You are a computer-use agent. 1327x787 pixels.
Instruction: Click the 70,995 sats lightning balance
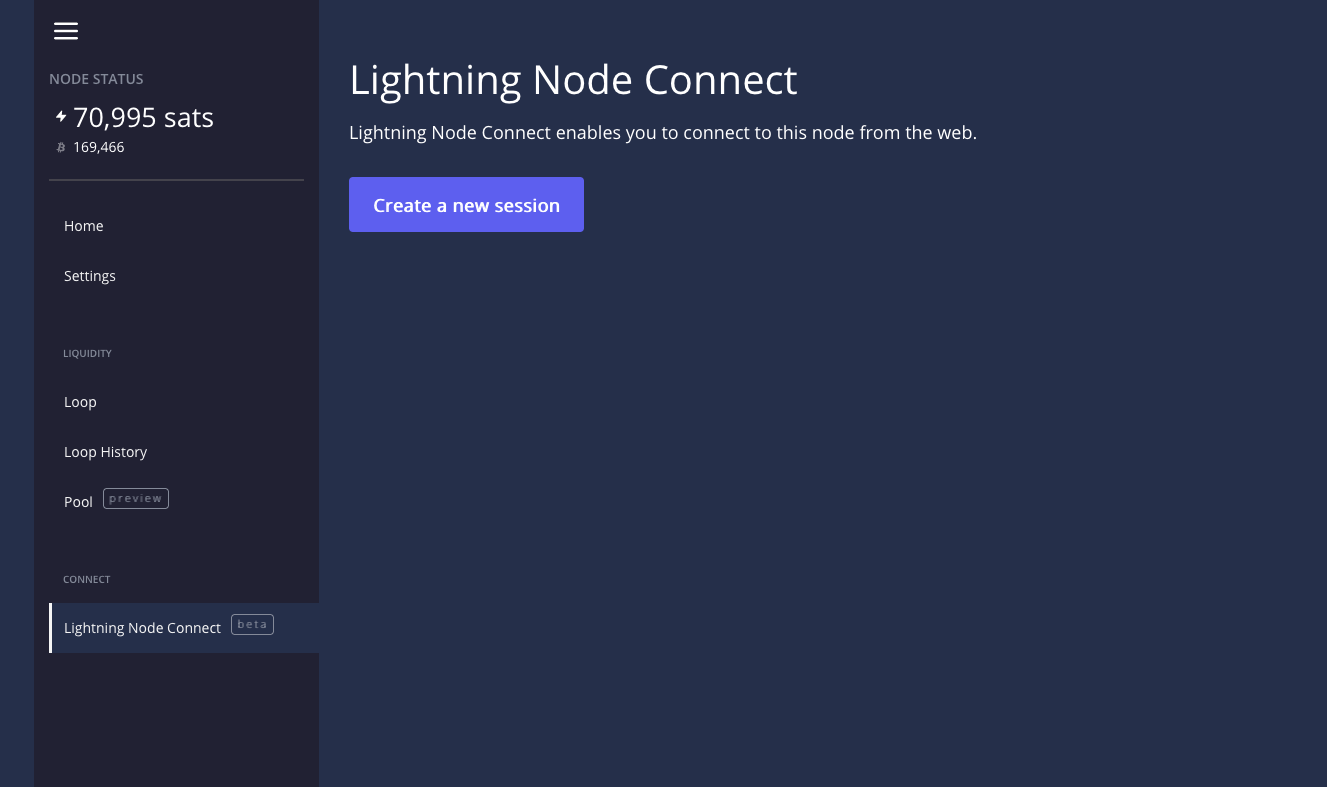tap(143, 118)
